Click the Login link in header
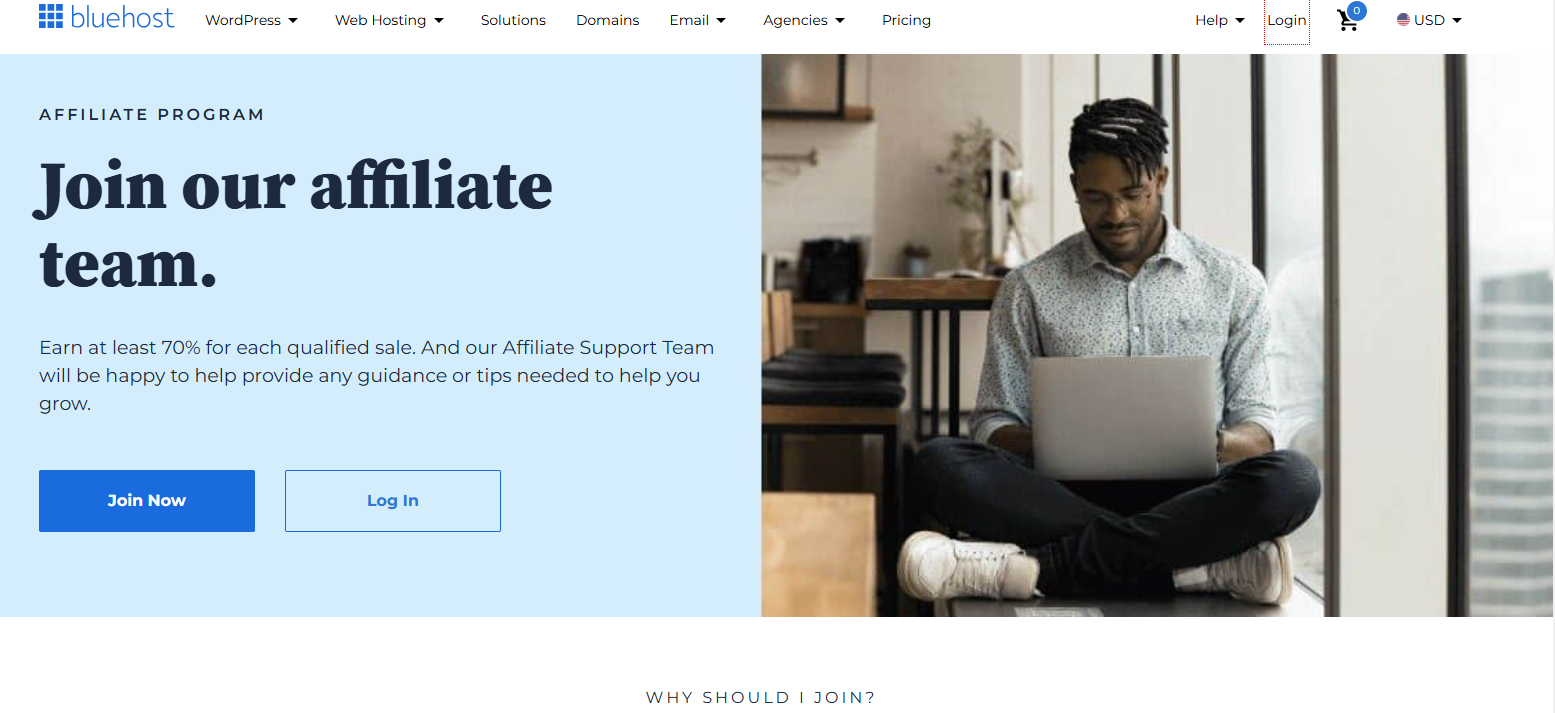Screen dimensions: 1555x713 pyautogui.click(x=1287, y=20)
